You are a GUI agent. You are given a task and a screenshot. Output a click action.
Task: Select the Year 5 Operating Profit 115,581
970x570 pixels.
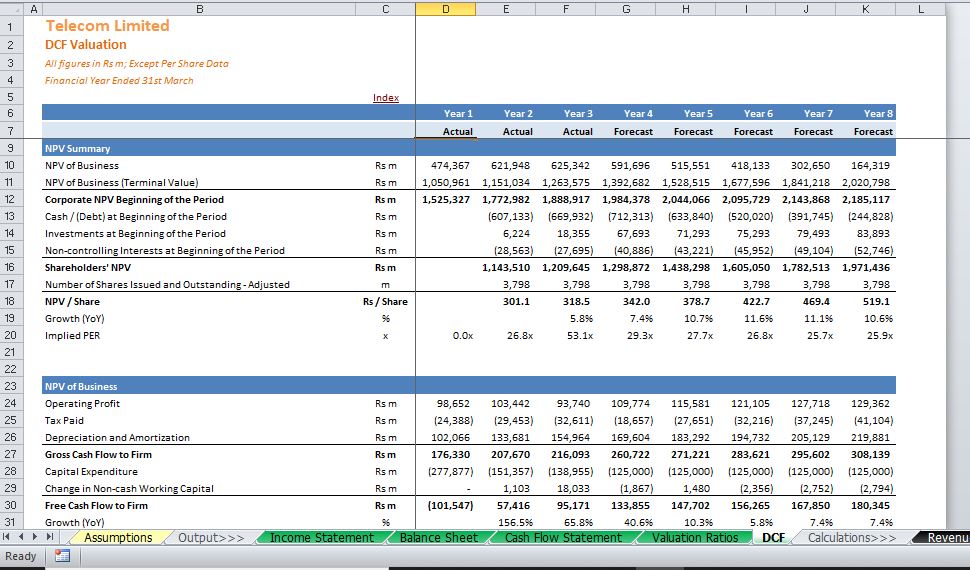[690, 404]
